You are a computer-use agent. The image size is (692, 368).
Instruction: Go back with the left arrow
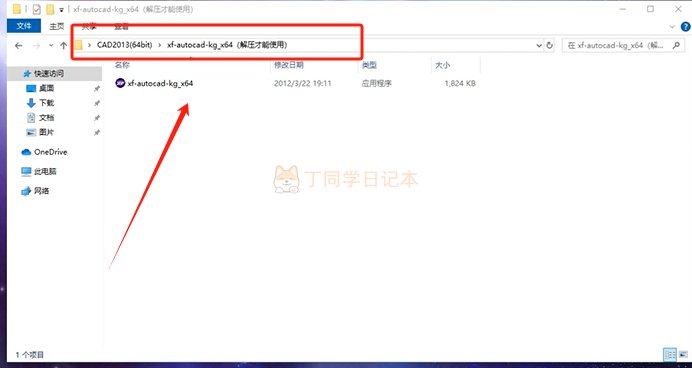[19, 45]
